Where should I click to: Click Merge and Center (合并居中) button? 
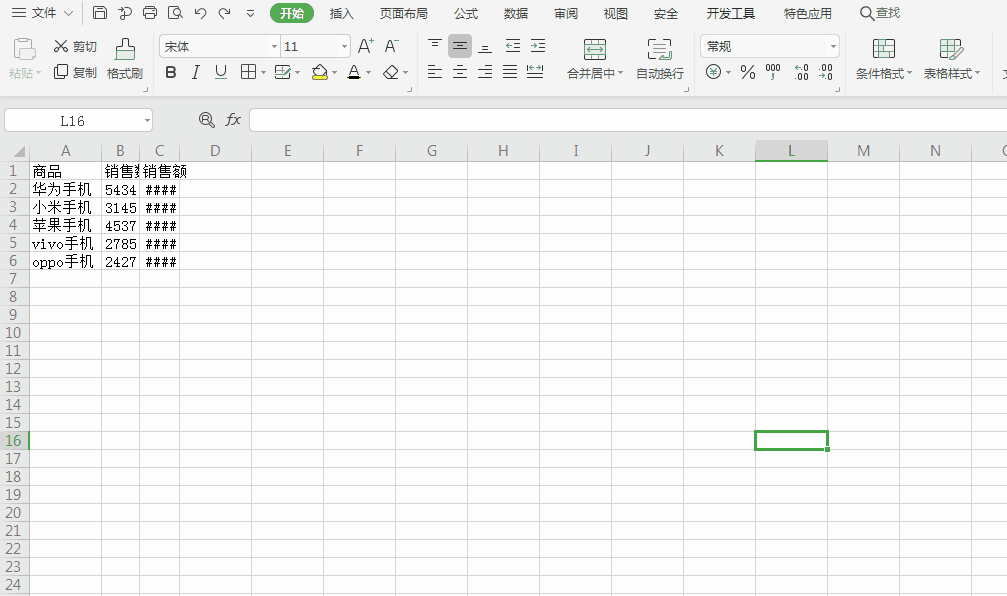point(595,58)
